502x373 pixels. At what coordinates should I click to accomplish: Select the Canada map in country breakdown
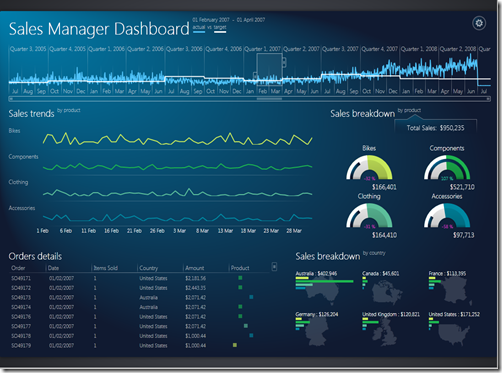(x=387, y=292)
